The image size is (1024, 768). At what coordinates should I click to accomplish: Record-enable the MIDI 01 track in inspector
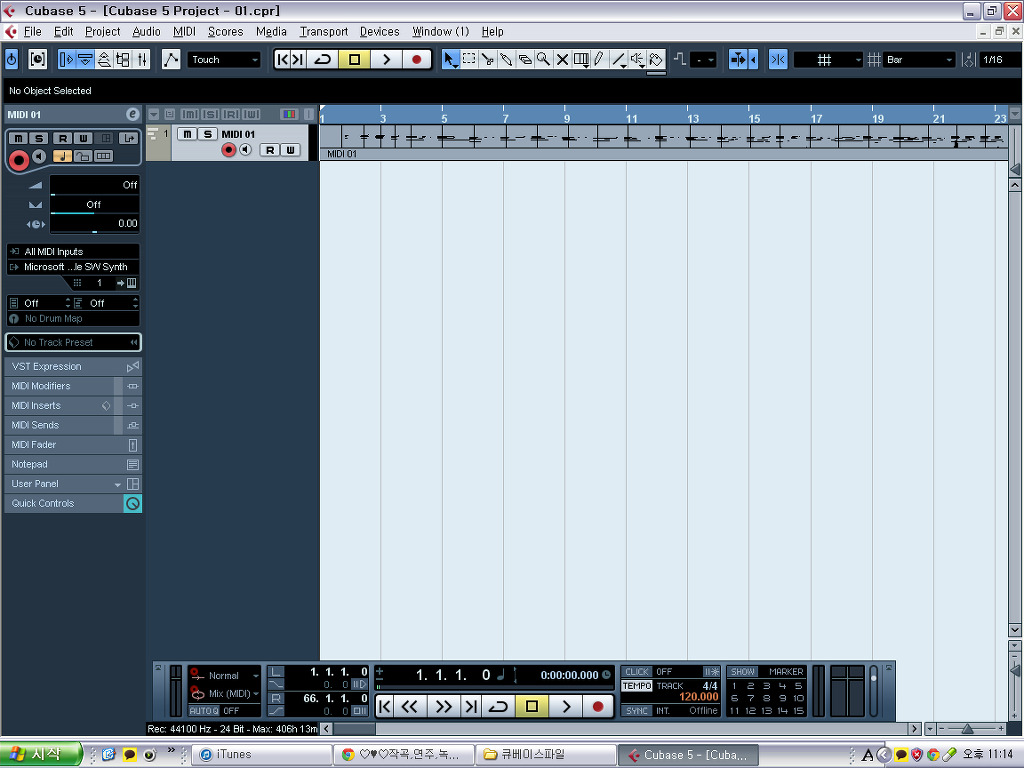(x=18, y=159)
